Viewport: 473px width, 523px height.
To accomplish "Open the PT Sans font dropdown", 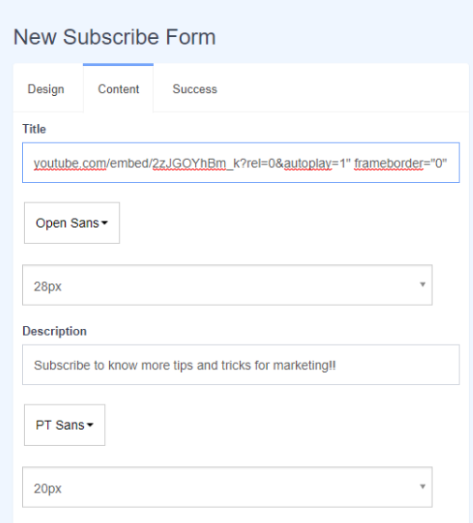I will pyautogui.click(x=64, y=425).
